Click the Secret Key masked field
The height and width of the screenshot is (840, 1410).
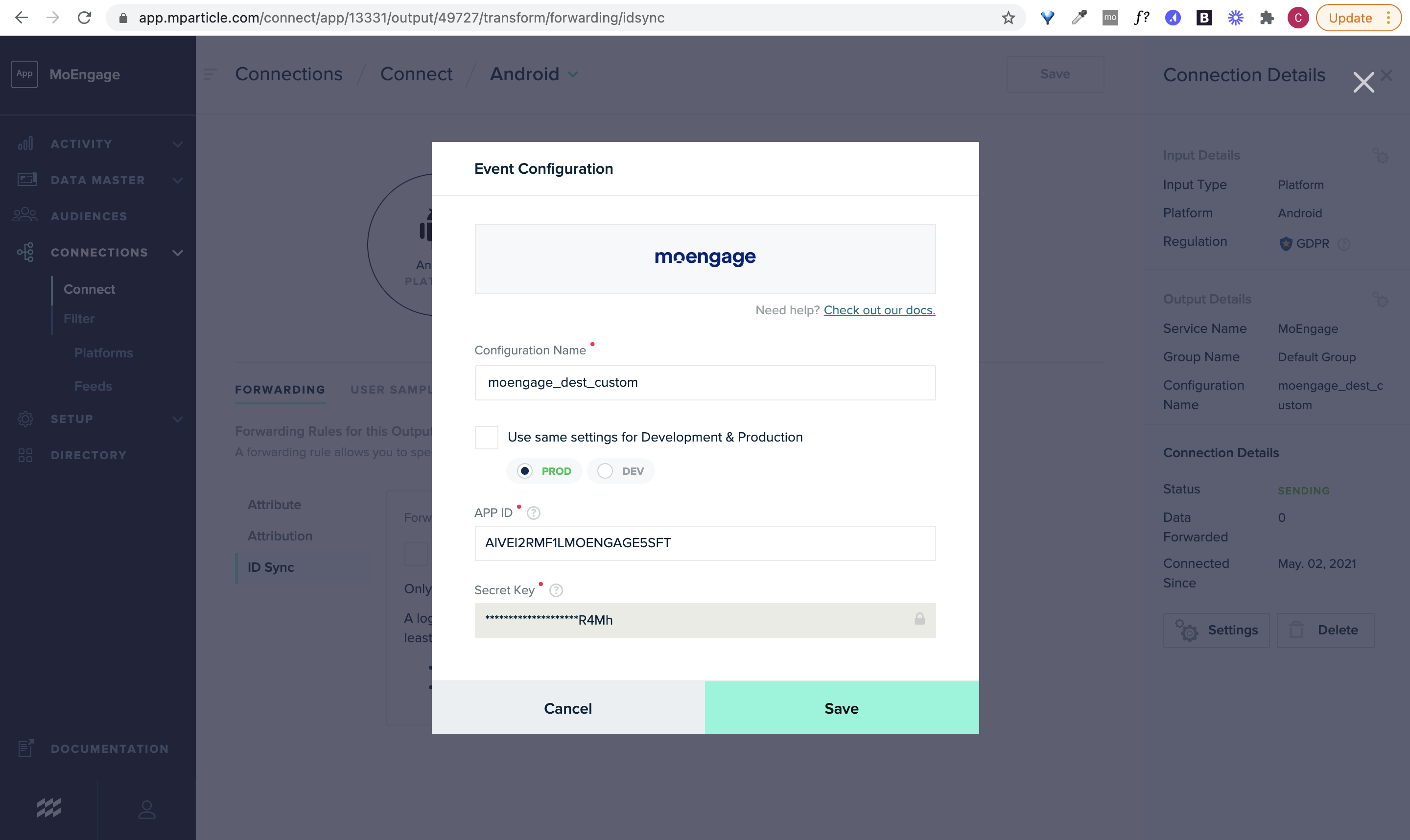pos(705,620)
